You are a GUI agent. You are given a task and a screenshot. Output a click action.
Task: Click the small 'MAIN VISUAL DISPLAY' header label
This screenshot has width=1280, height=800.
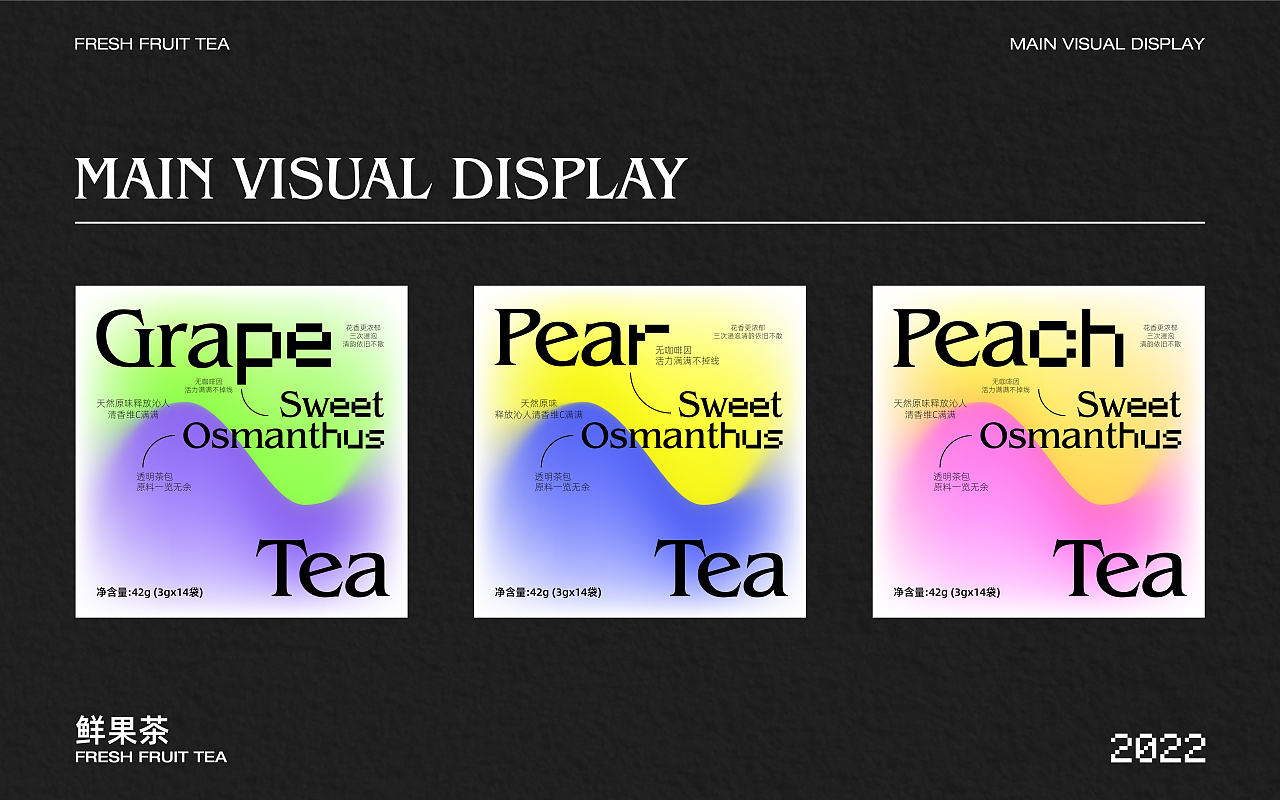pos(1107,44)
